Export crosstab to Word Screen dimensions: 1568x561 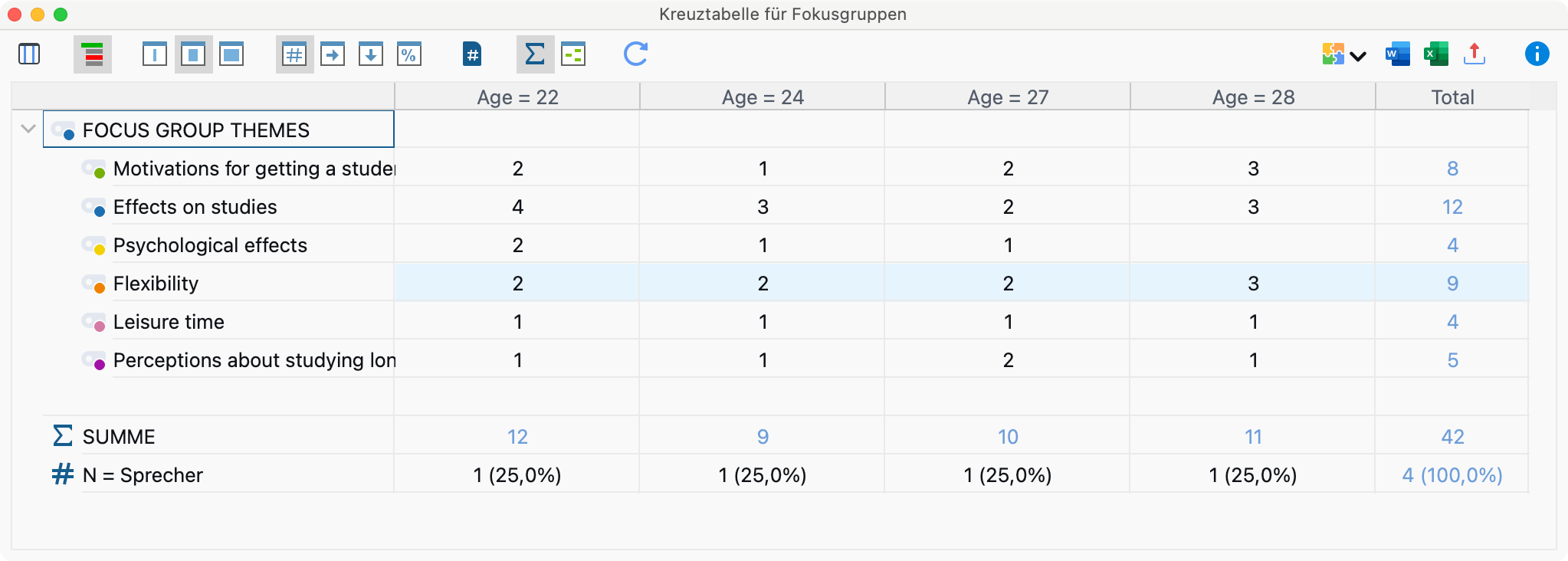click(x=1398, y=54)
